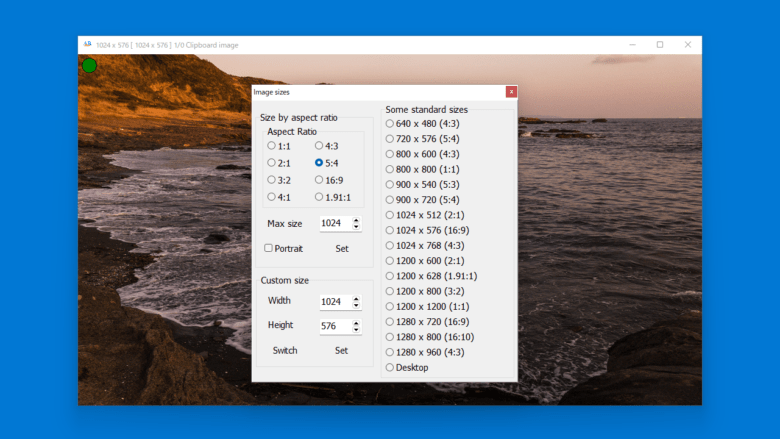The image size is (780, 439).
Task: Click inside the Max size field
Action: click(x=335, y=224)
